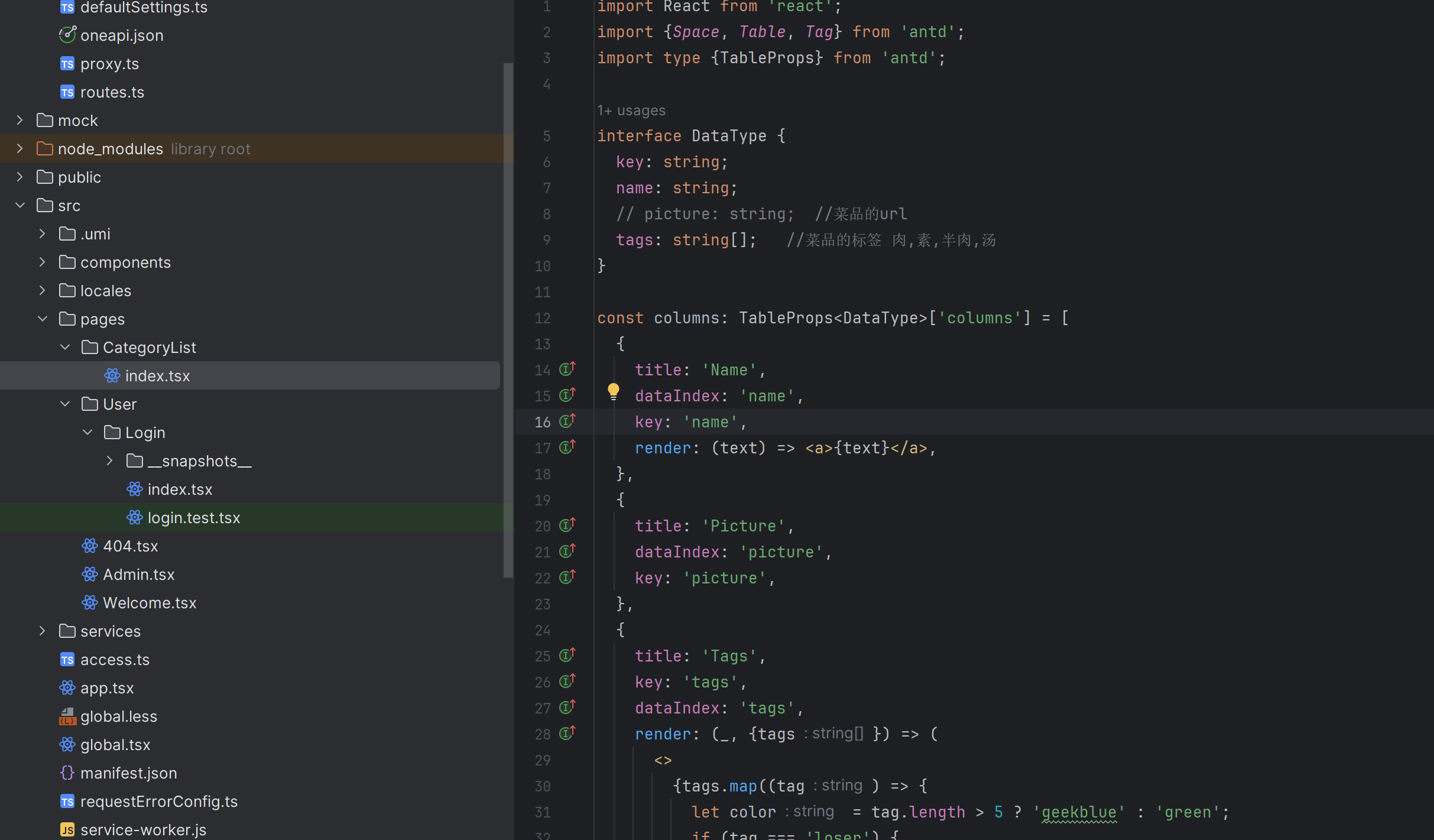Expand the public folder
This screenshot has width=1434, height=840.
point(20,177)
